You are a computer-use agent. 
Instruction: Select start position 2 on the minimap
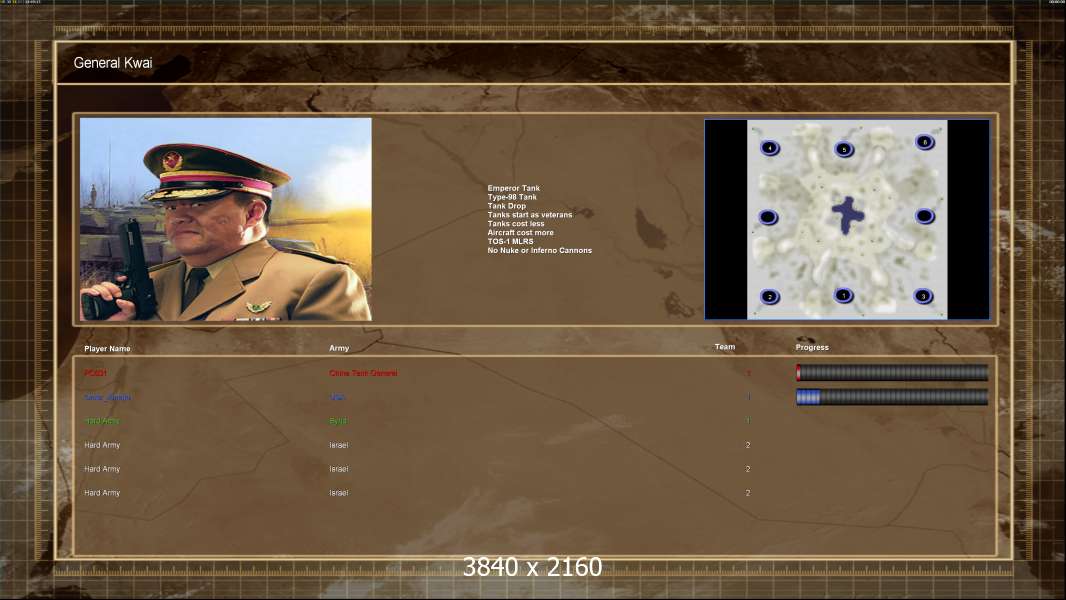pos(770,297)
